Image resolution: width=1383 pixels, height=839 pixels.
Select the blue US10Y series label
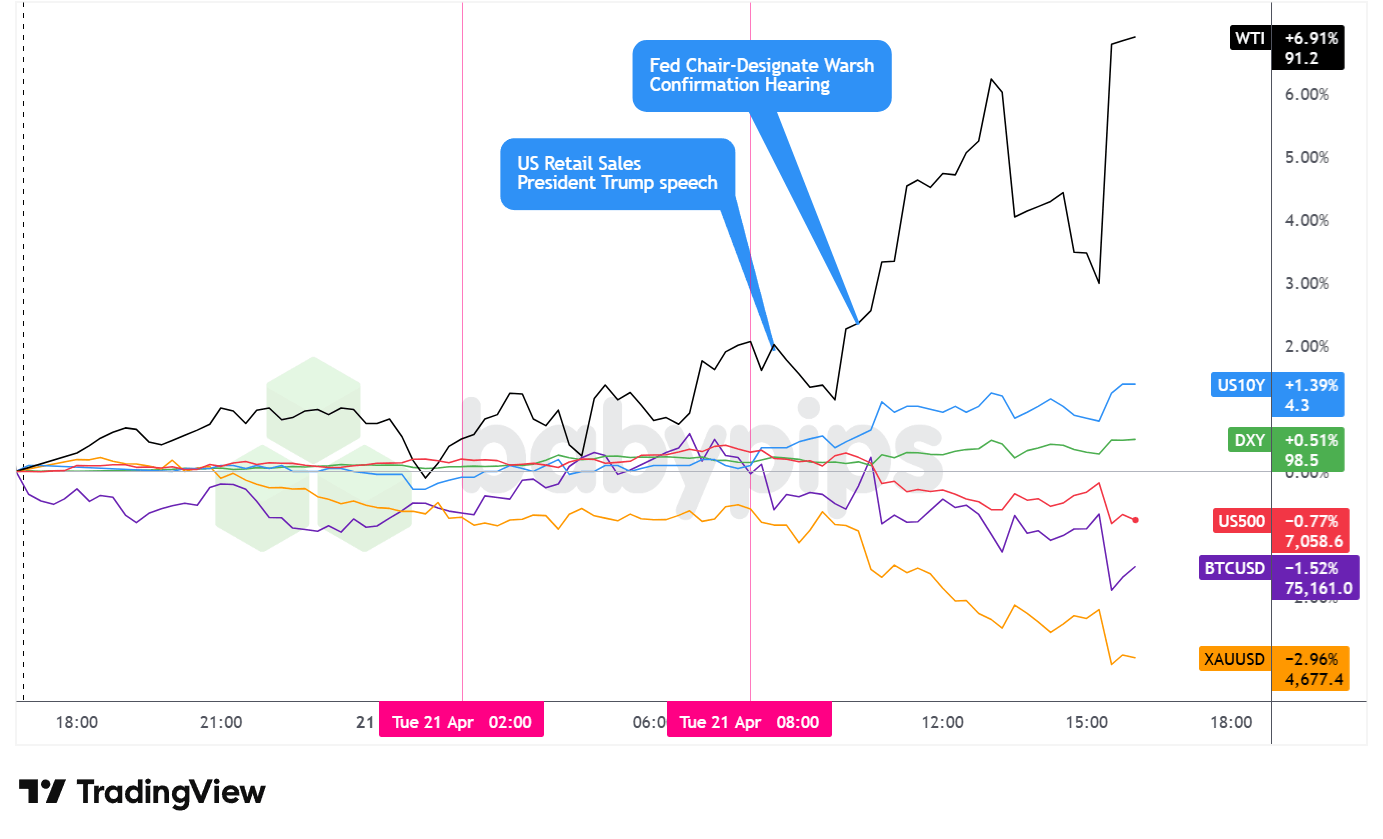(x=1240, y=385)
